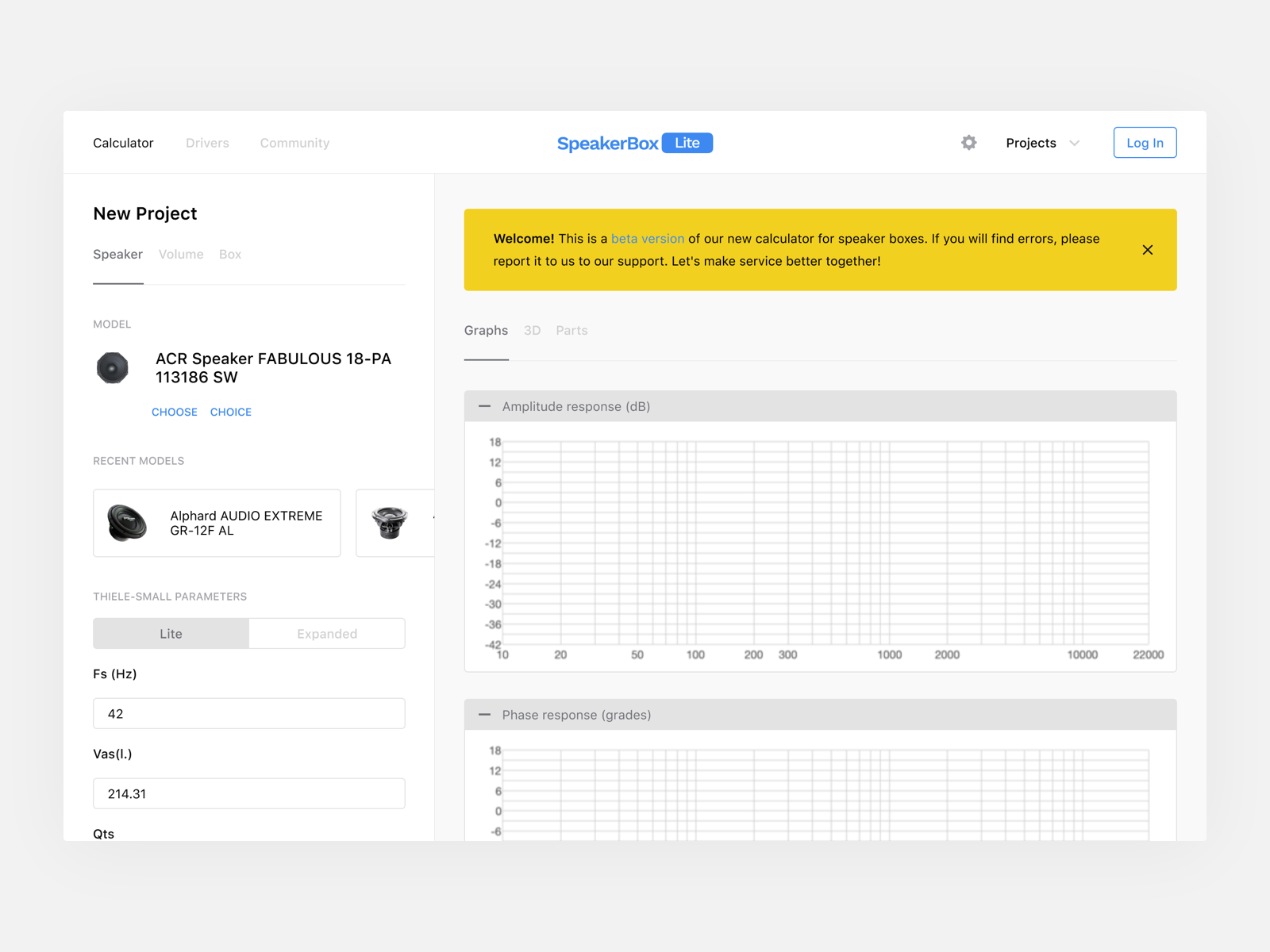Focus the Fs (Hz) input field
This screenshot has width=1270, height=952.
click(249, 713)
